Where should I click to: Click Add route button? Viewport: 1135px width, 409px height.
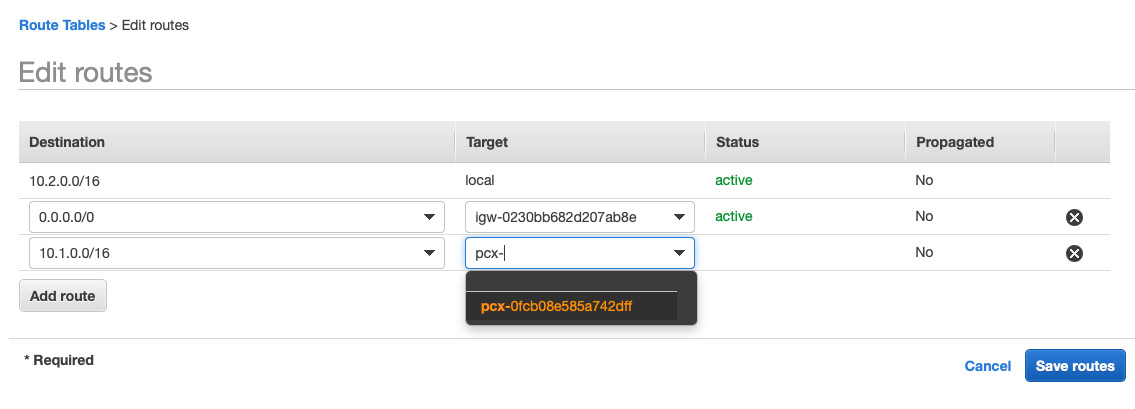click(63, 296)
